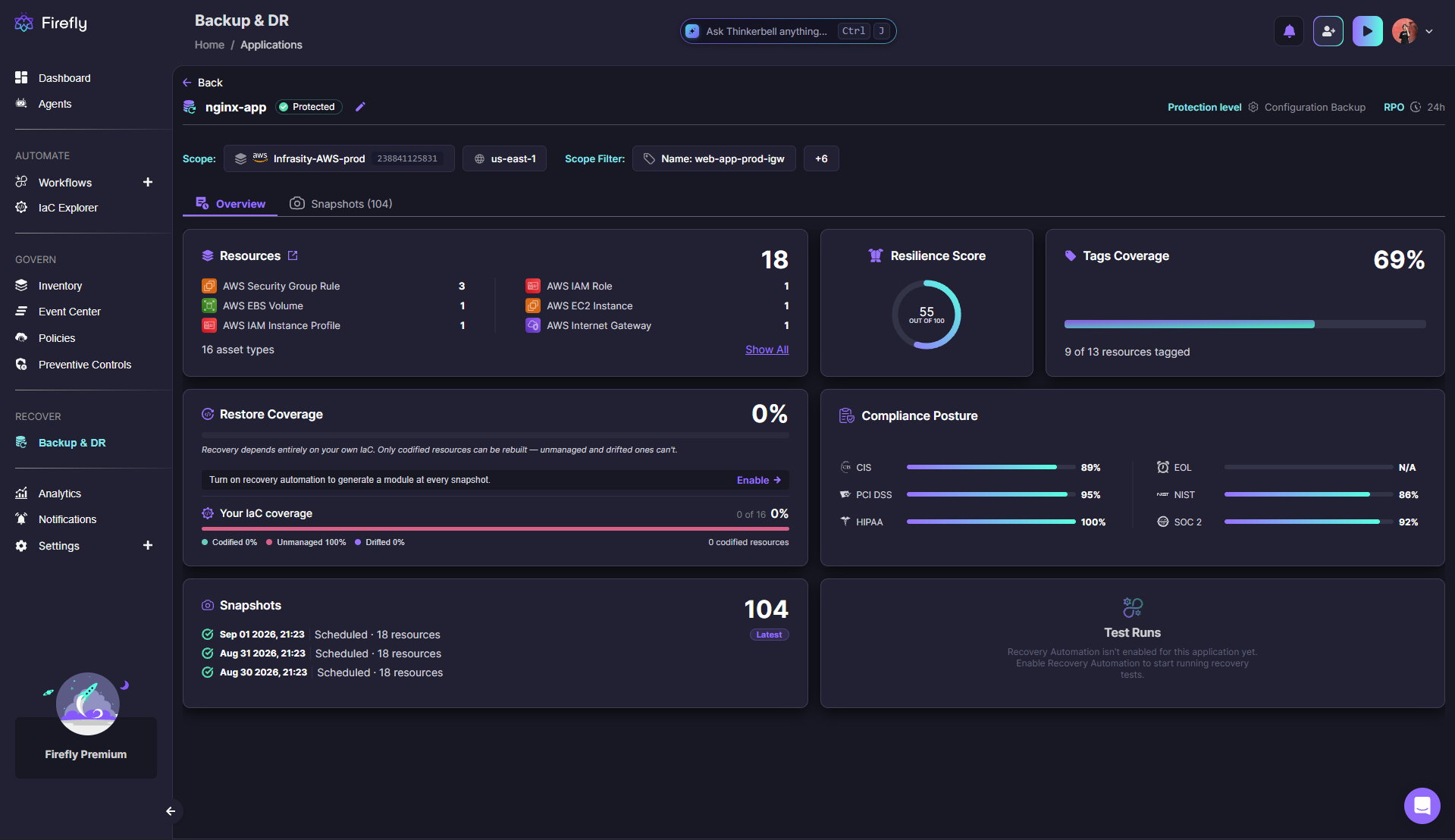Click the AWS IAM Role icon
The width and height of the screenshot is (1455, 840).
[533, 286]
